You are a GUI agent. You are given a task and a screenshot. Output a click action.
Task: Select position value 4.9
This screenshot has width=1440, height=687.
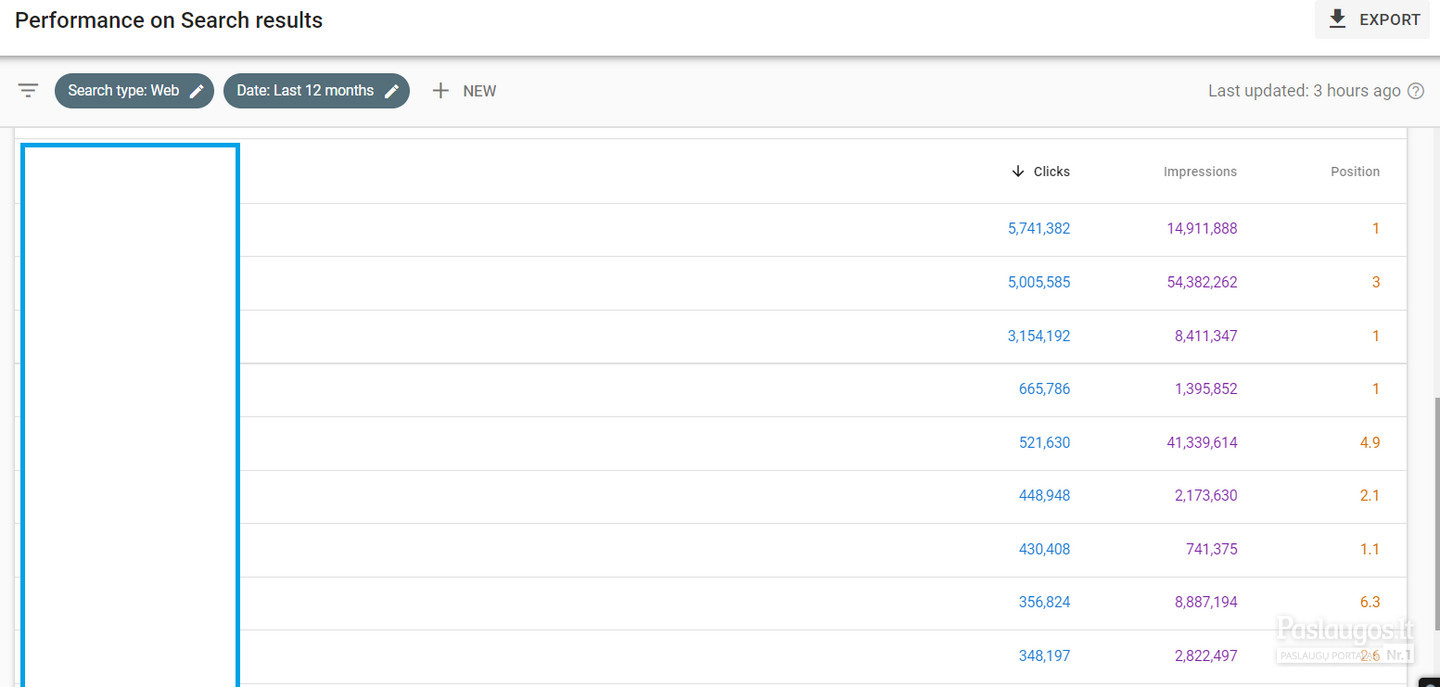(x=1370, y=443)
